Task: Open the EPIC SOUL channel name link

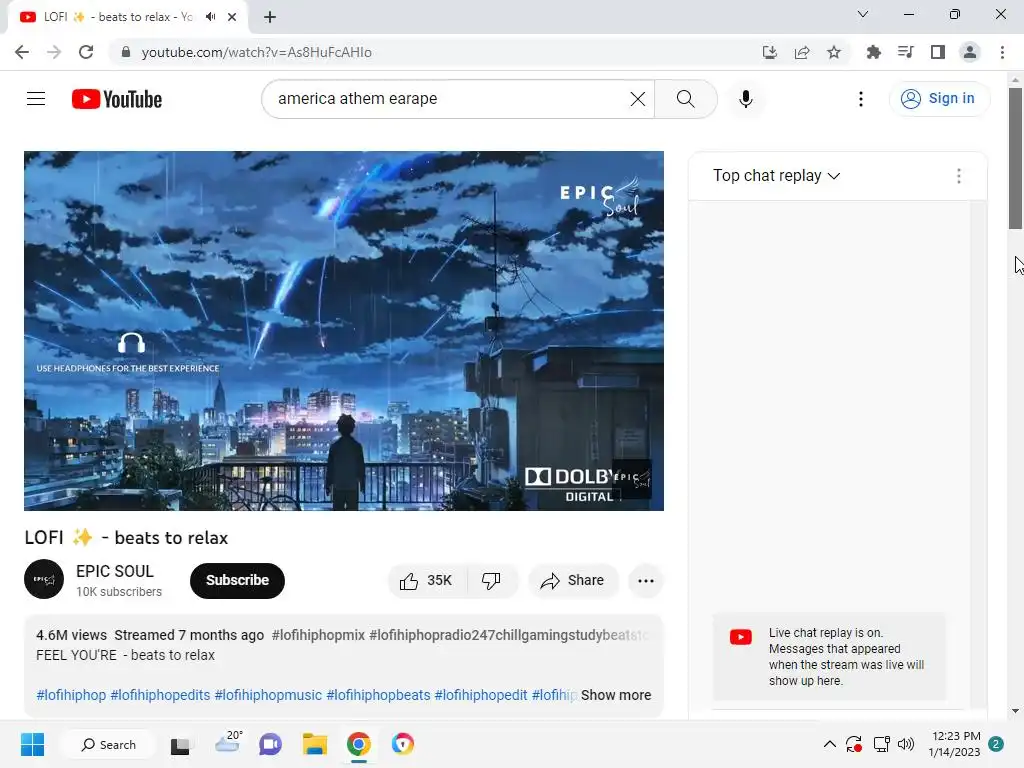Action: pyautogui.click(x=115, y=571)
